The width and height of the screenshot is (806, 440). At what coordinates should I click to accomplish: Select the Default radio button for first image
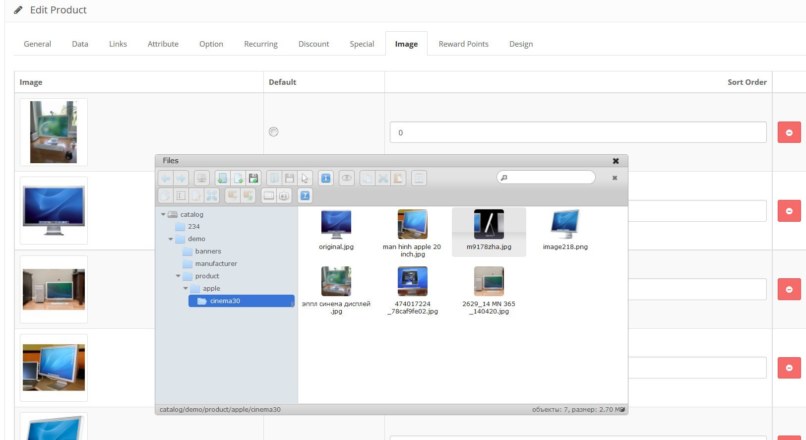[274, 132]
